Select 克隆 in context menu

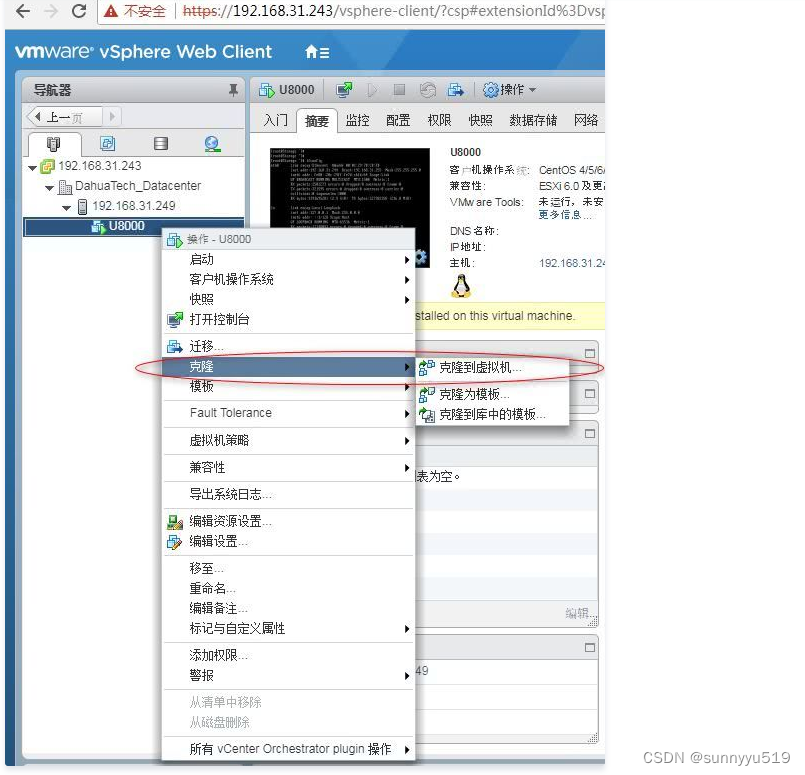[288, 367]
